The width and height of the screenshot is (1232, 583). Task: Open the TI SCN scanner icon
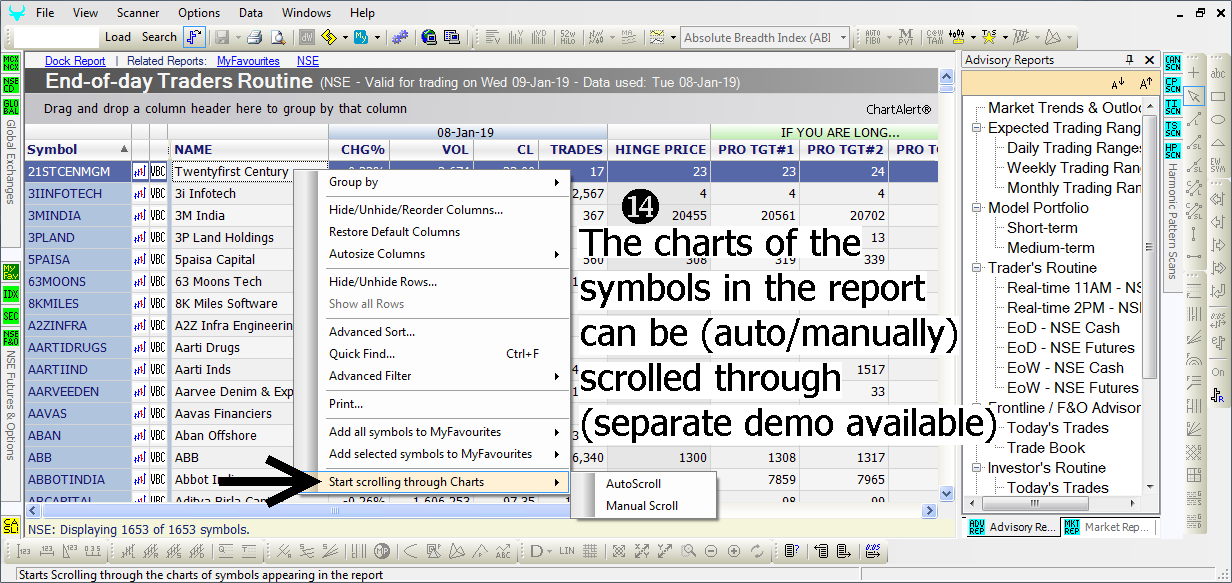tap(1173, 108)
